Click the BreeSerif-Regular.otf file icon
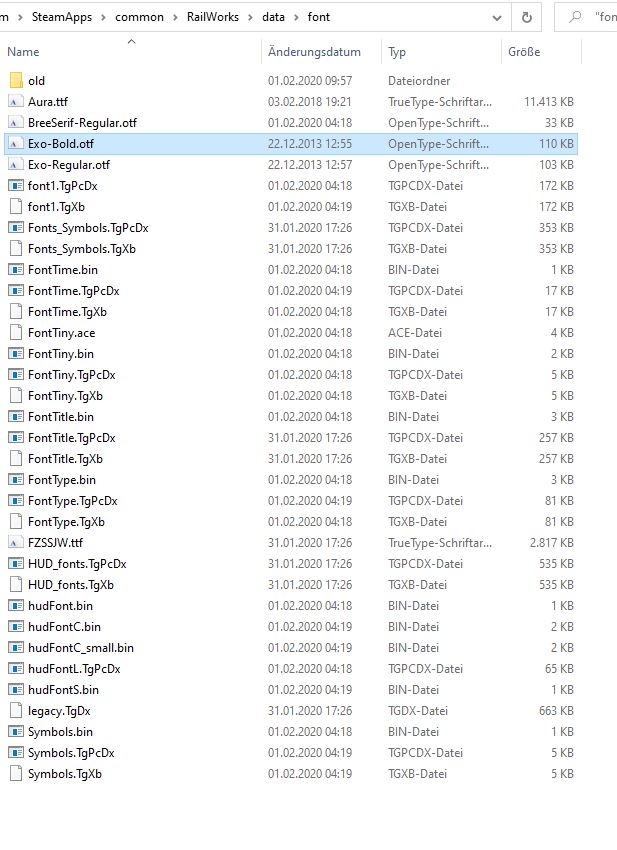 click(x=16, y=123)
